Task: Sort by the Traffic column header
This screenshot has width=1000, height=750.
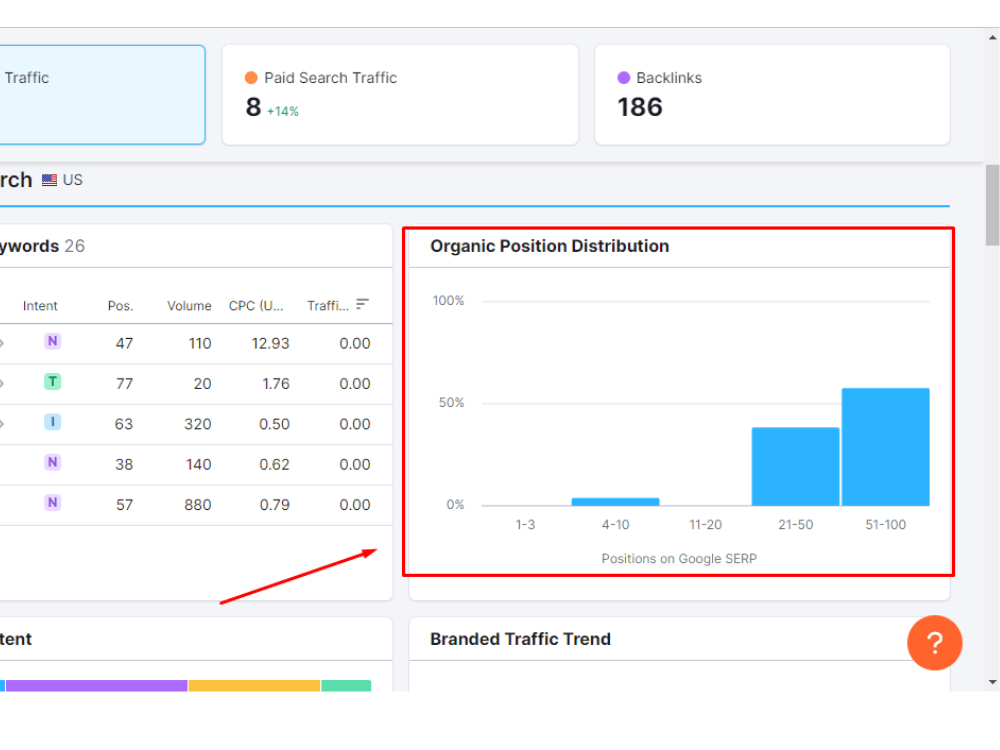Action: (328, 305)
